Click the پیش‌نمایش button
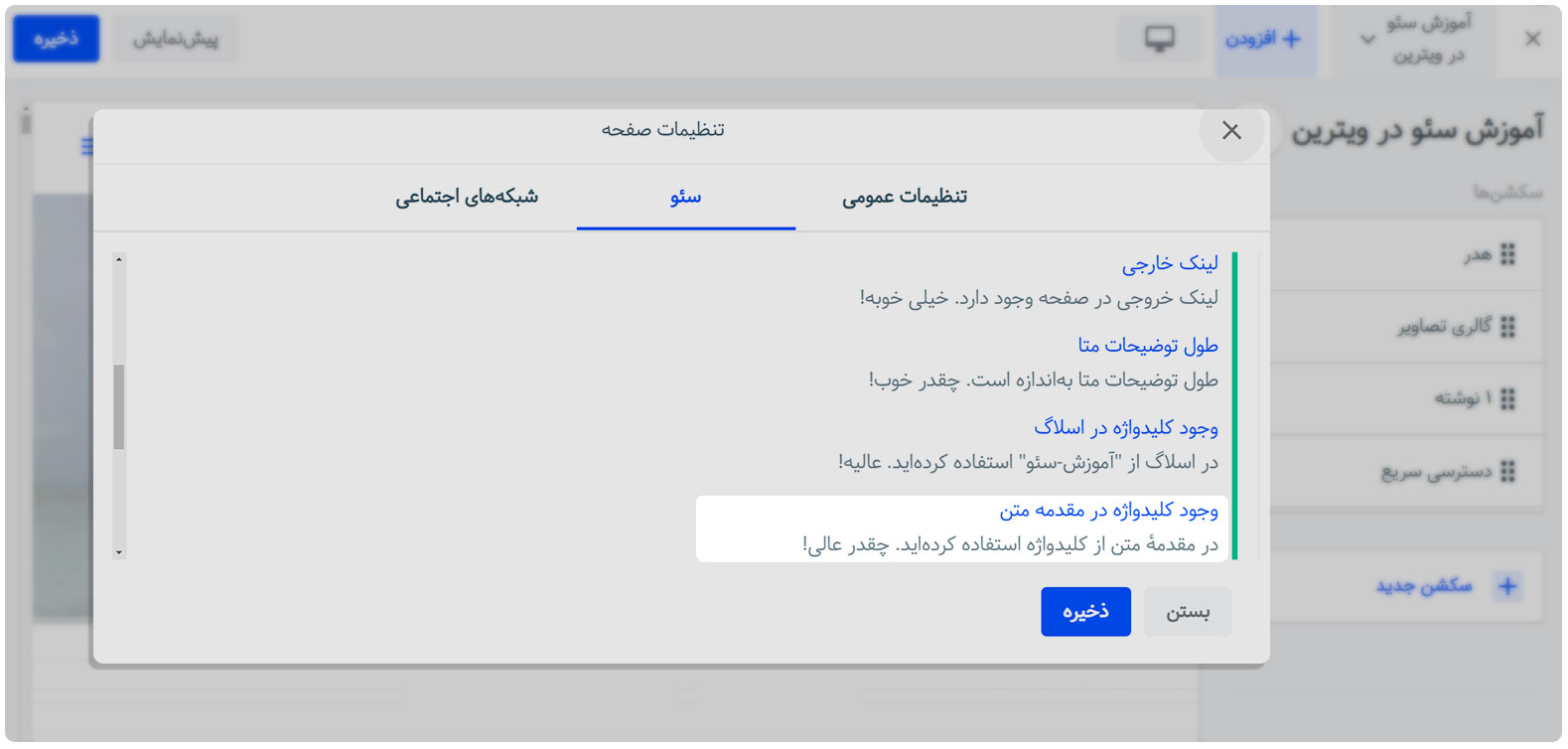The width and height of the screenshot is (1568, 749). [176, 39]
